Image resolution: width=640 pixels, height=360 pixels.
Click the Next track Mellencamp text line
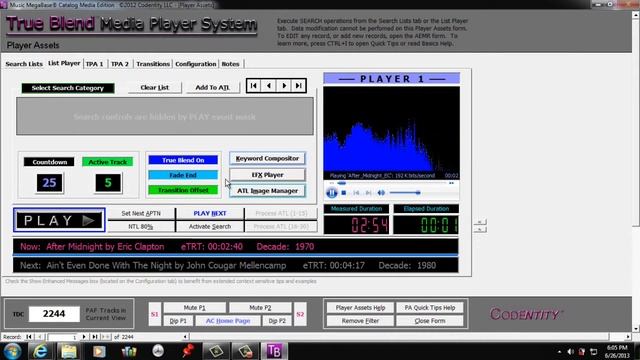click(x=235, y=265)
